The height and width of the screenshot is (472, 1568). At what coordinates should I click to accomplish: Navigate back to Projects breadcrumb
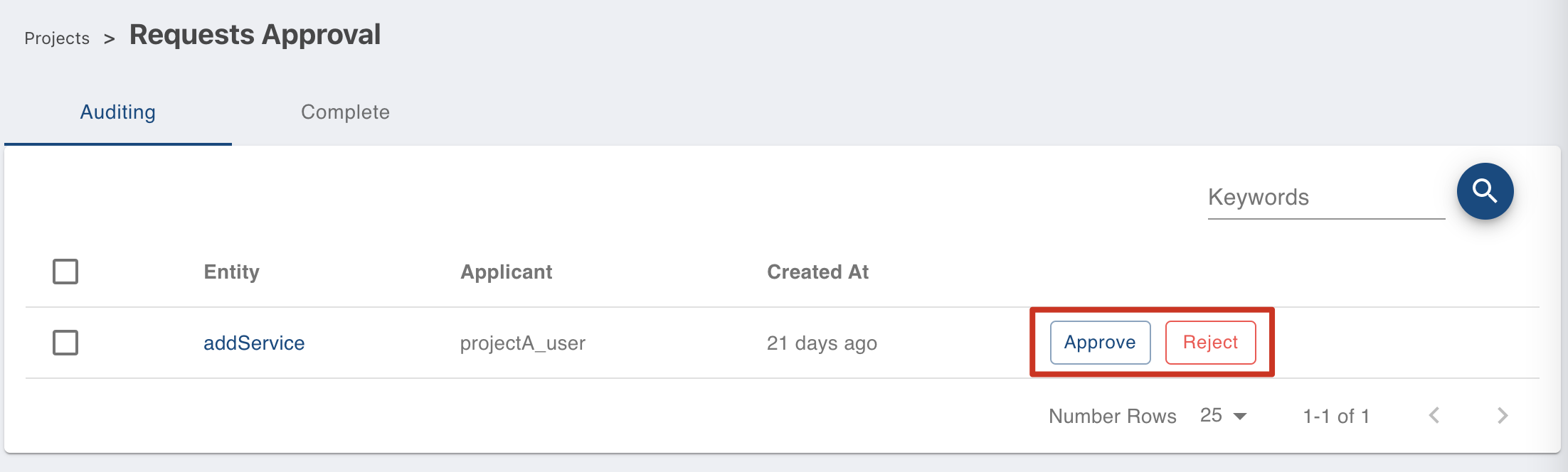[57, 38]
